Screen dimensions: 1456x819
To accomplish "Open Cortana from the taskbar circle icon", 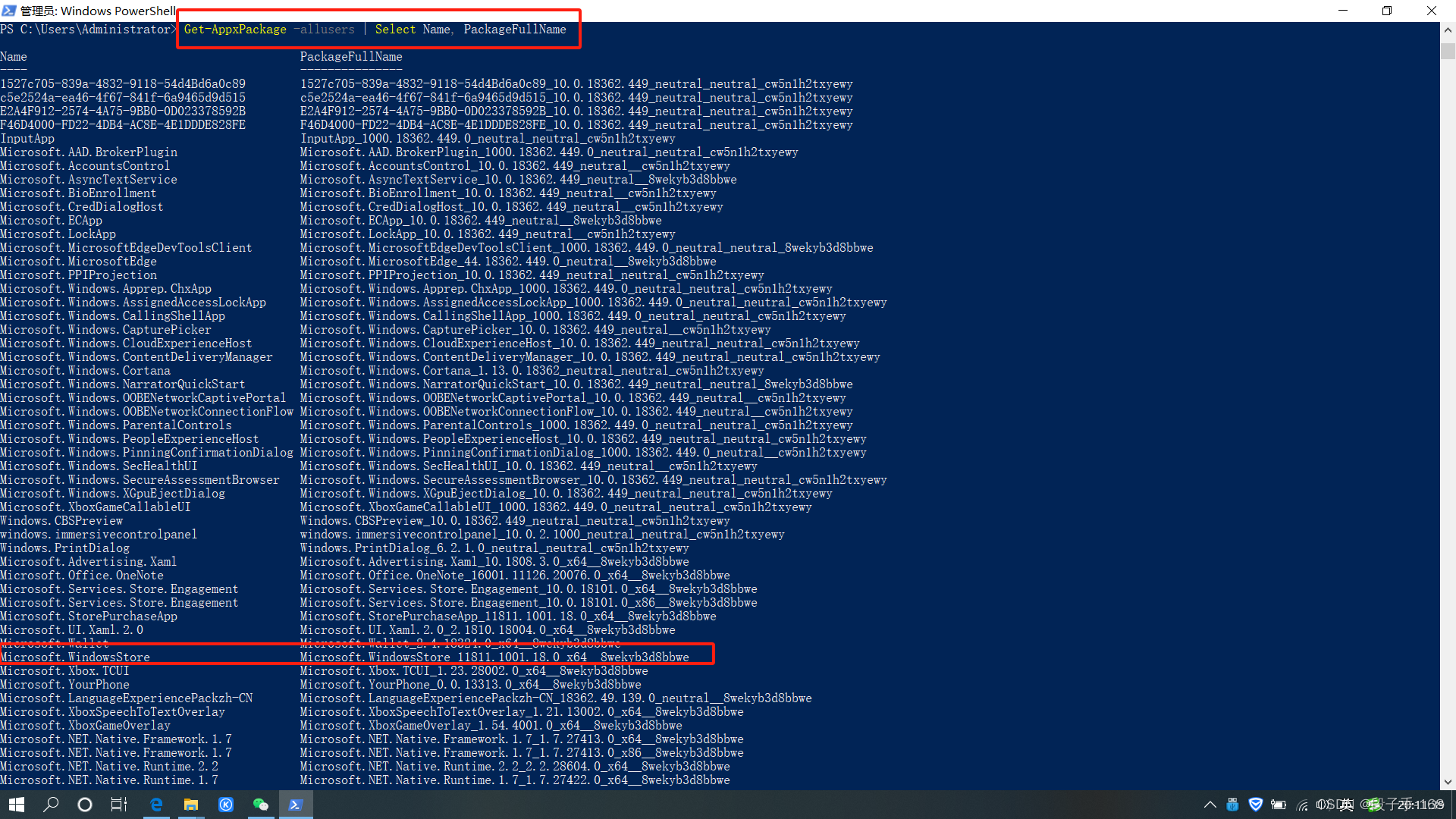I will tap(85, 805).
